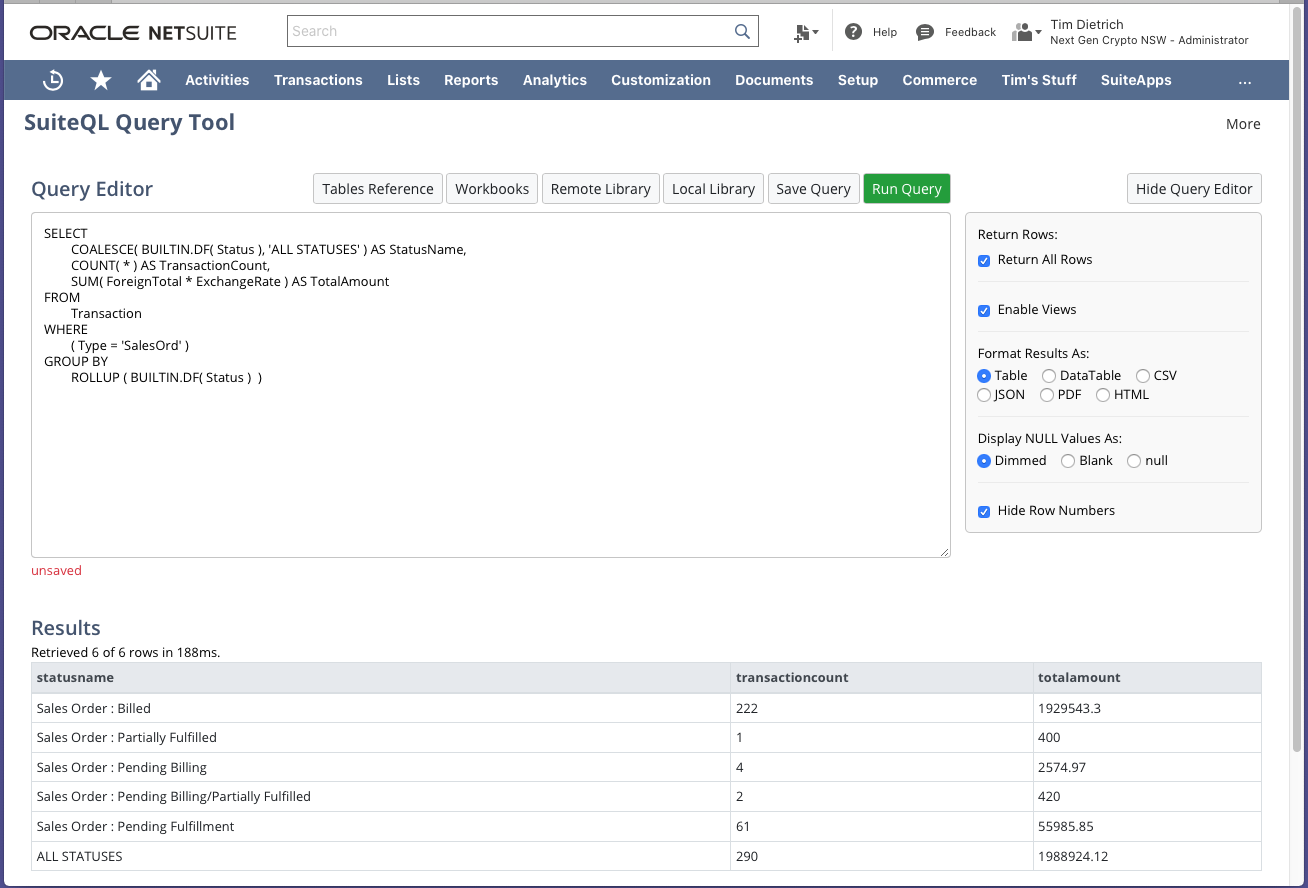Go to the Home house icon
The height and width of the screenshot is (888, 1308).
(x=149, y=80)
